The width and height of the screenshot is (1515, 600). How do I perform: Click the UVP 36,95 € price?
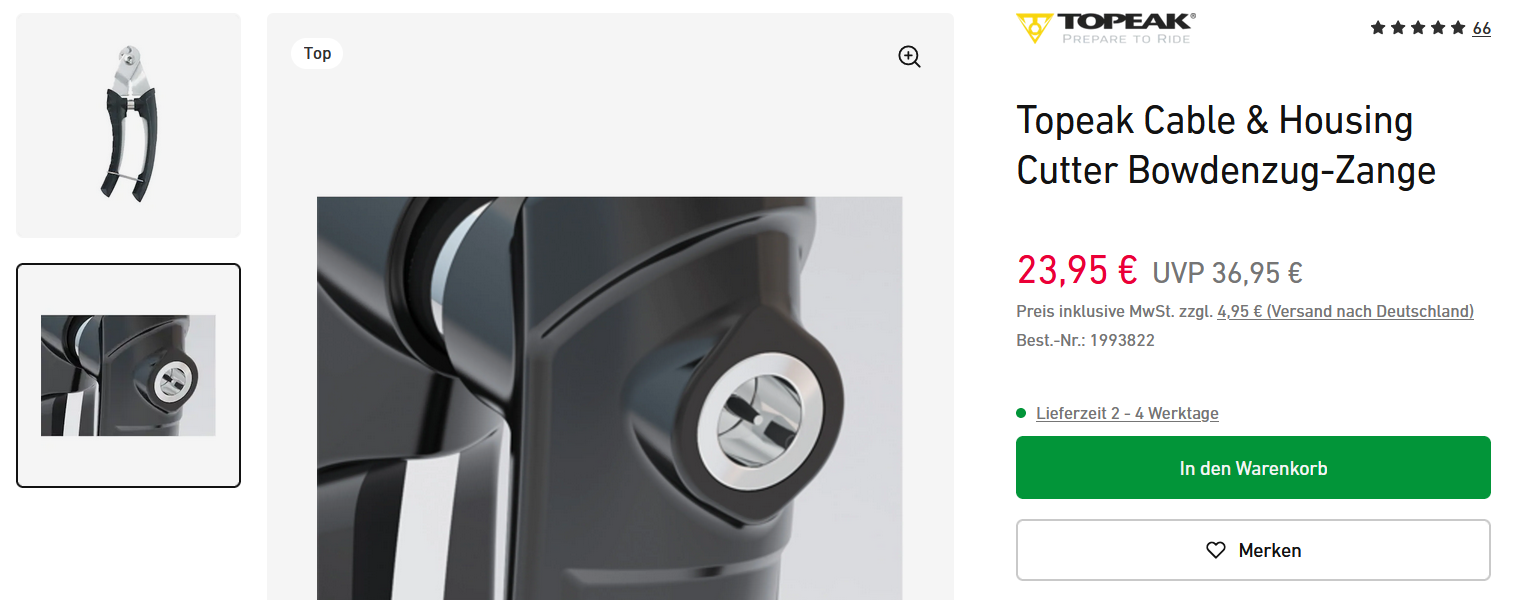coord(1227,272)
